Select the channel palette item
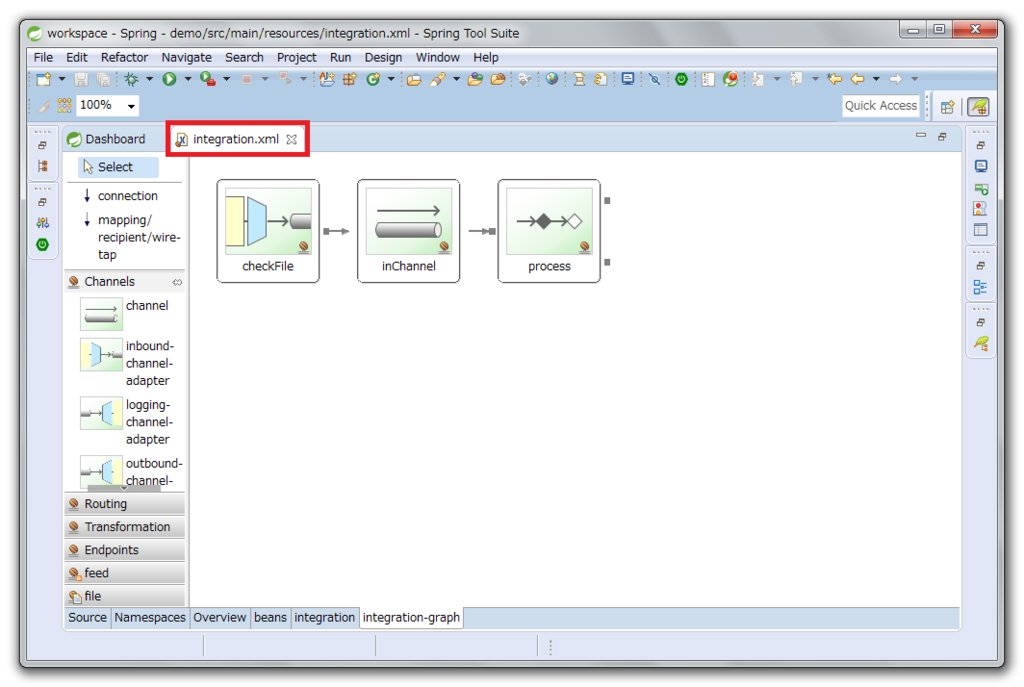The width and height of the screenshot is (1024, 687). tap(124, 313)
